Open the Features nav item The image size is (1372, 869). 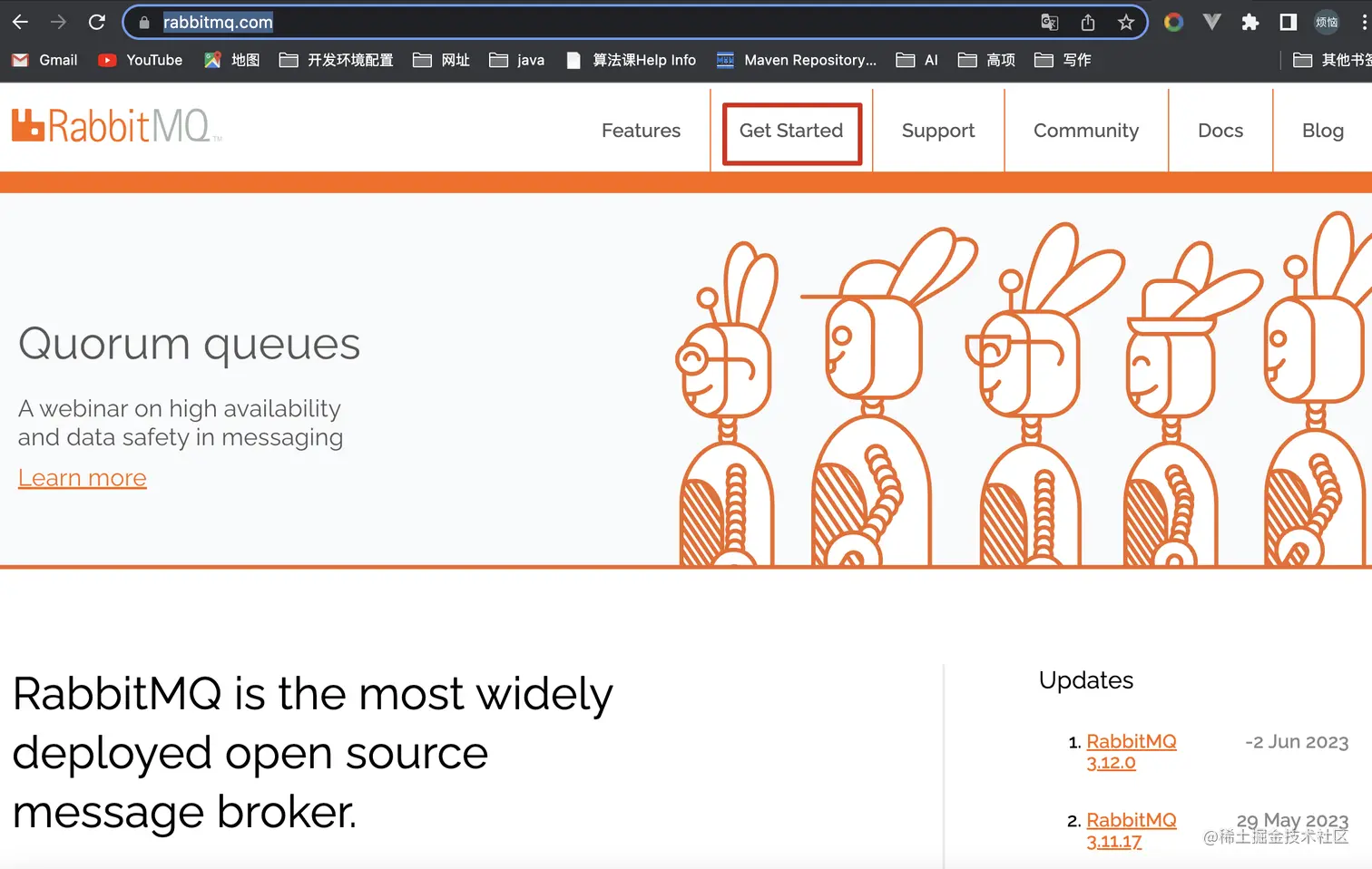[x=641, y=131]
